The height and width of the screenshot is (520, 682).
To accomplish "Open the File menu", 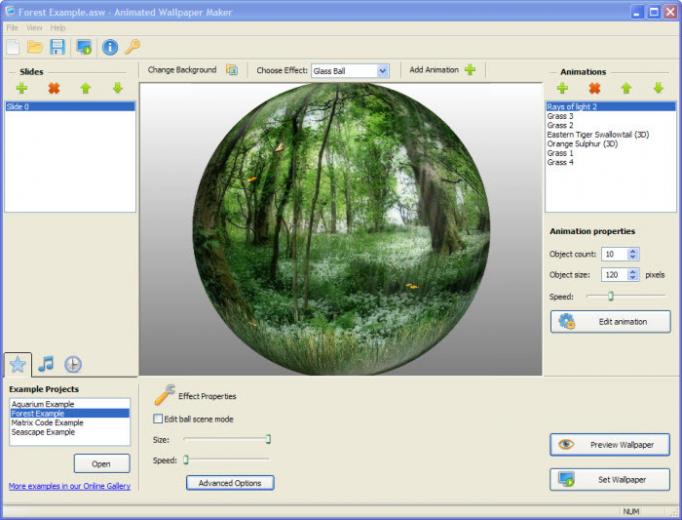I will tap(12, 28).
